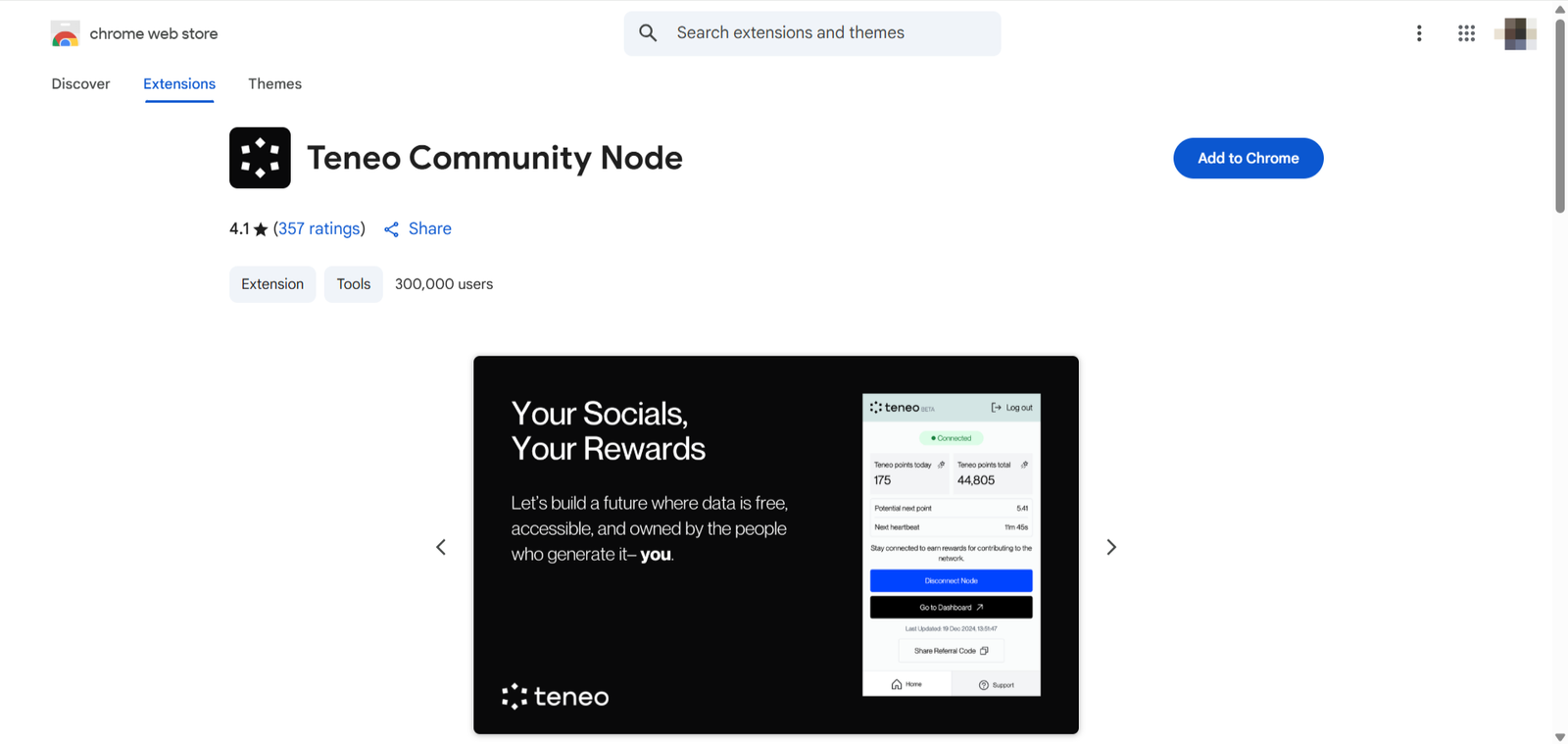Open the Google apps grid

[x=1466, y=33]
